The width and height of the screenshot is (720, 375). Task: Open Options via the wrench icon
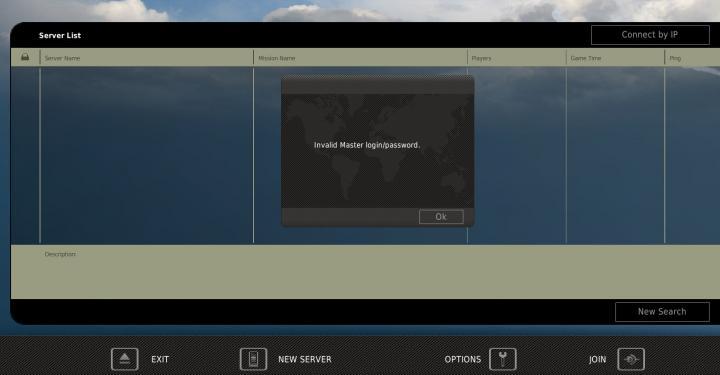pos(503,359)
